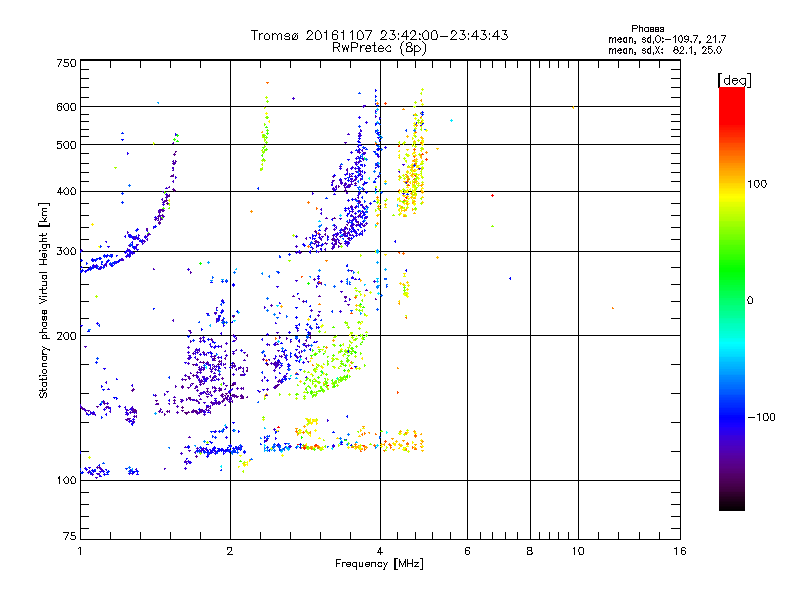Click the y-axis tick label "75"

[x=70, y=536]
